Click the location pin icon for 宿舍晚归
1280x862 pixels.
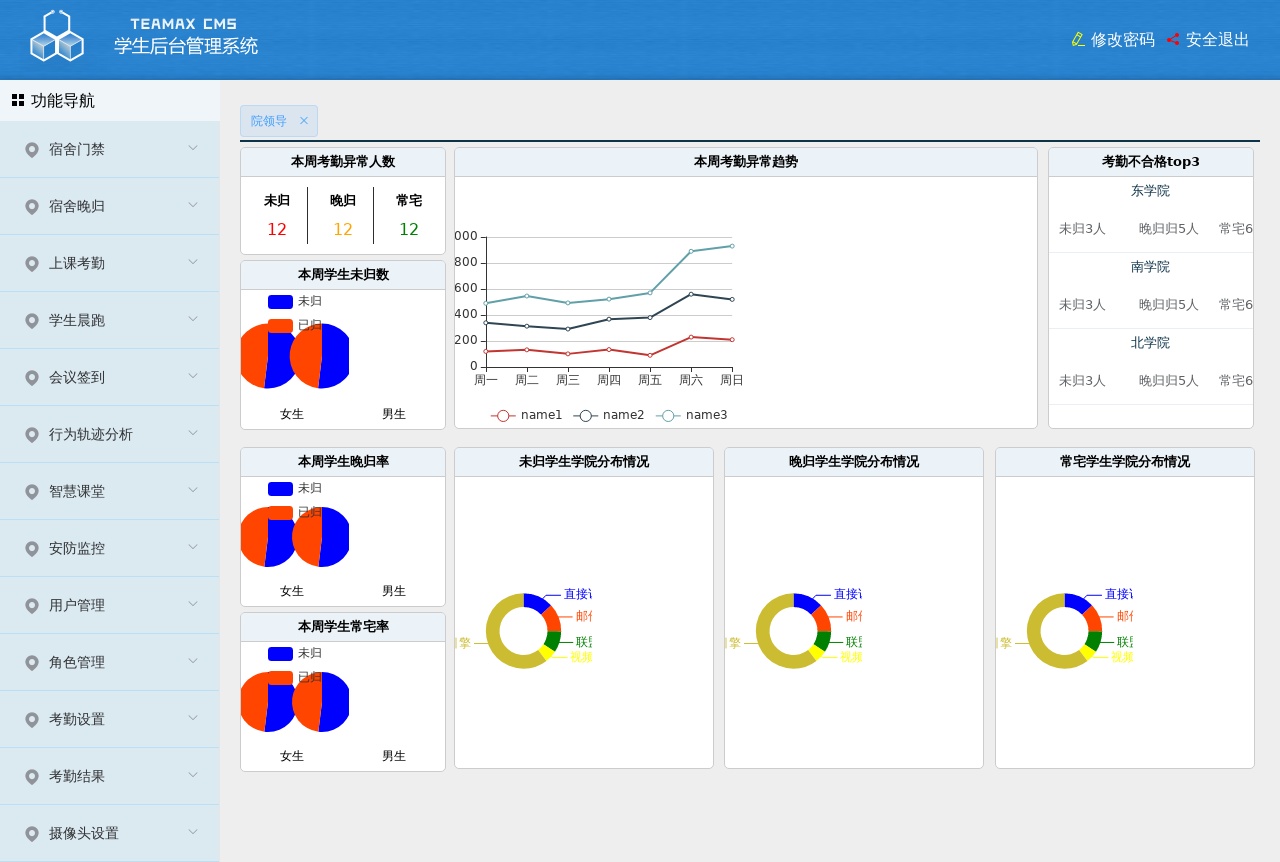[32, 207]
